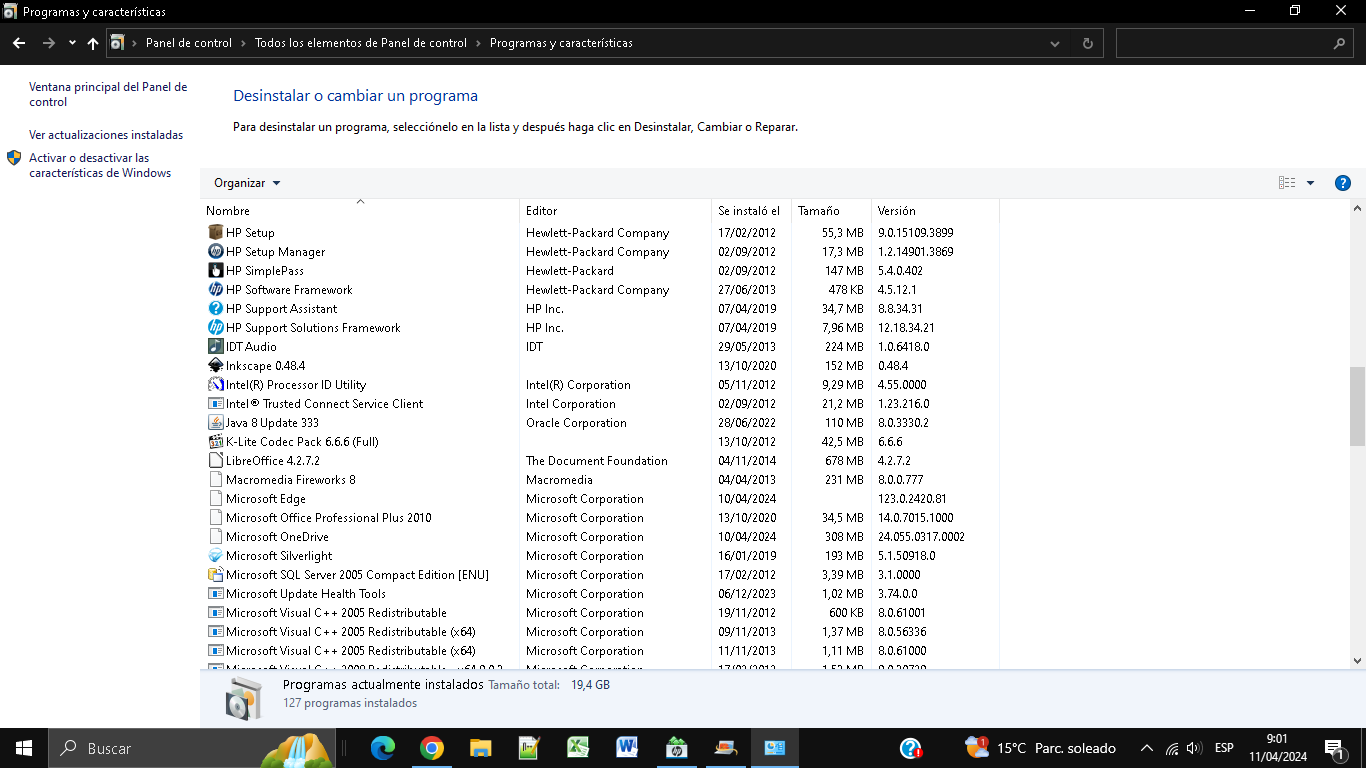Click the Control Panel search field

coord(1236,43)
